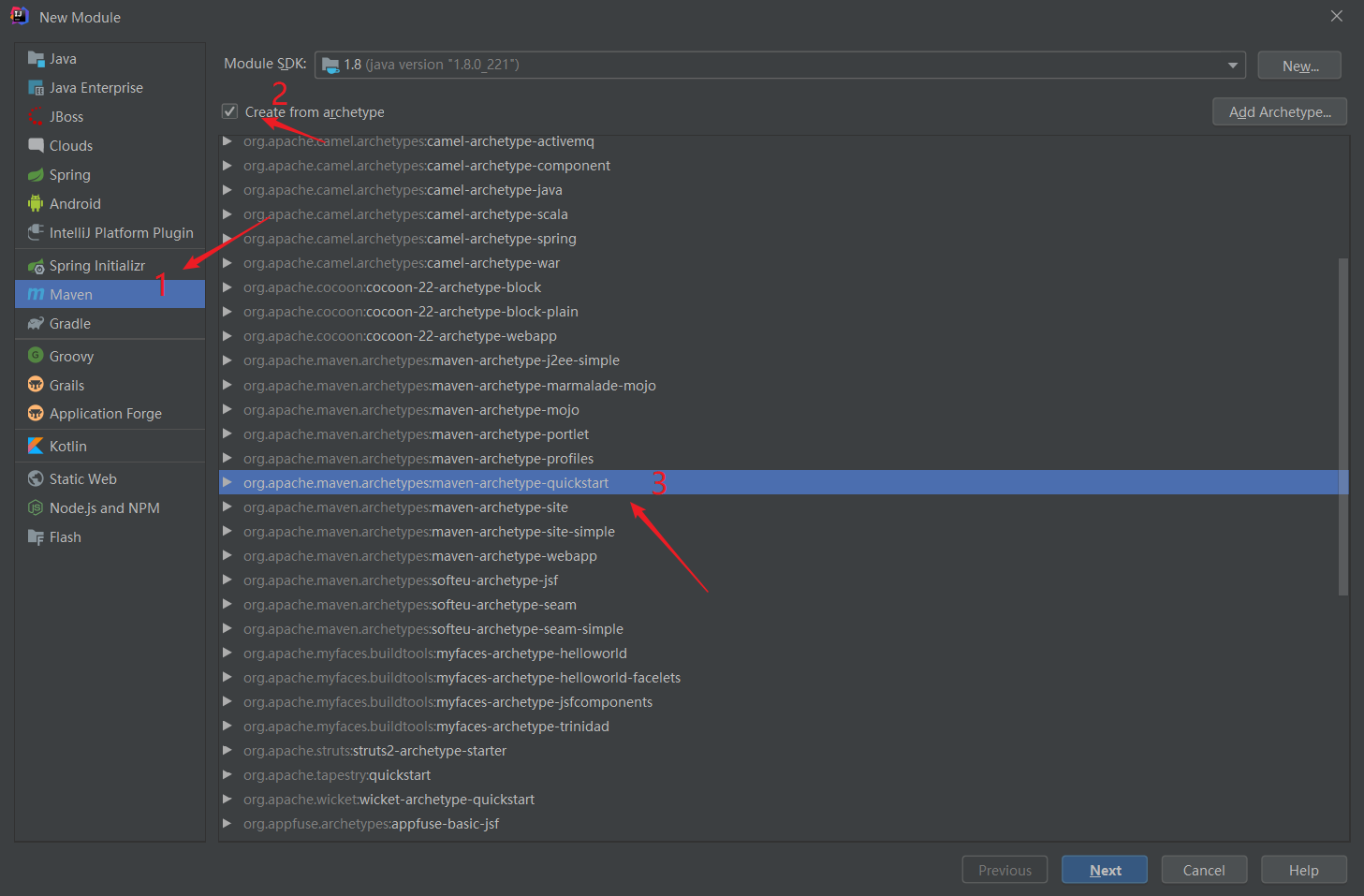Image resolution: width=1364 pixels, height=896 pixels.
Task: Click the Node.js and NPM icon
Action: [x=36, y=508]
